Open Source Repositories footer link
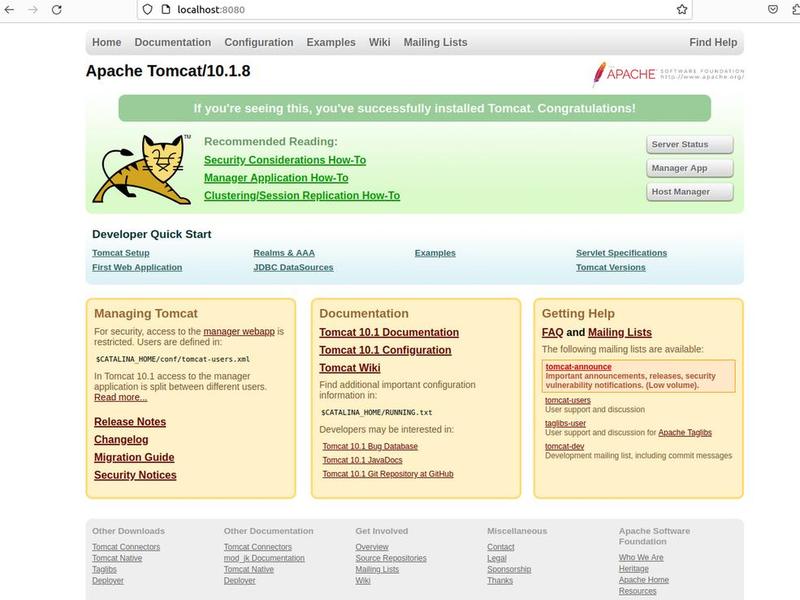Viewport: 800px width, 600px height. pyautogui.click(x=391, y=558)
